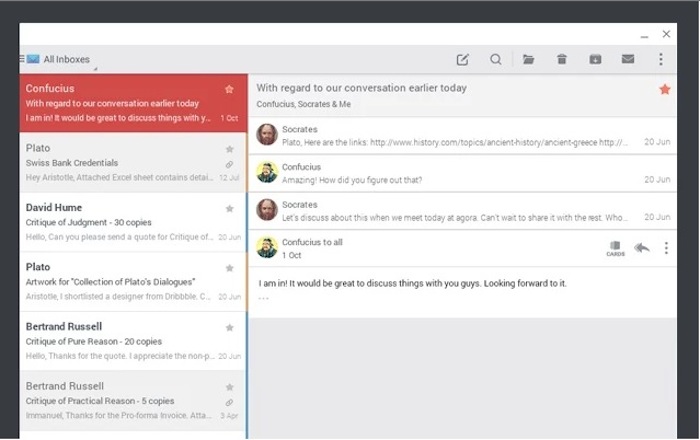Star the David Hume email

click(229, 209)
